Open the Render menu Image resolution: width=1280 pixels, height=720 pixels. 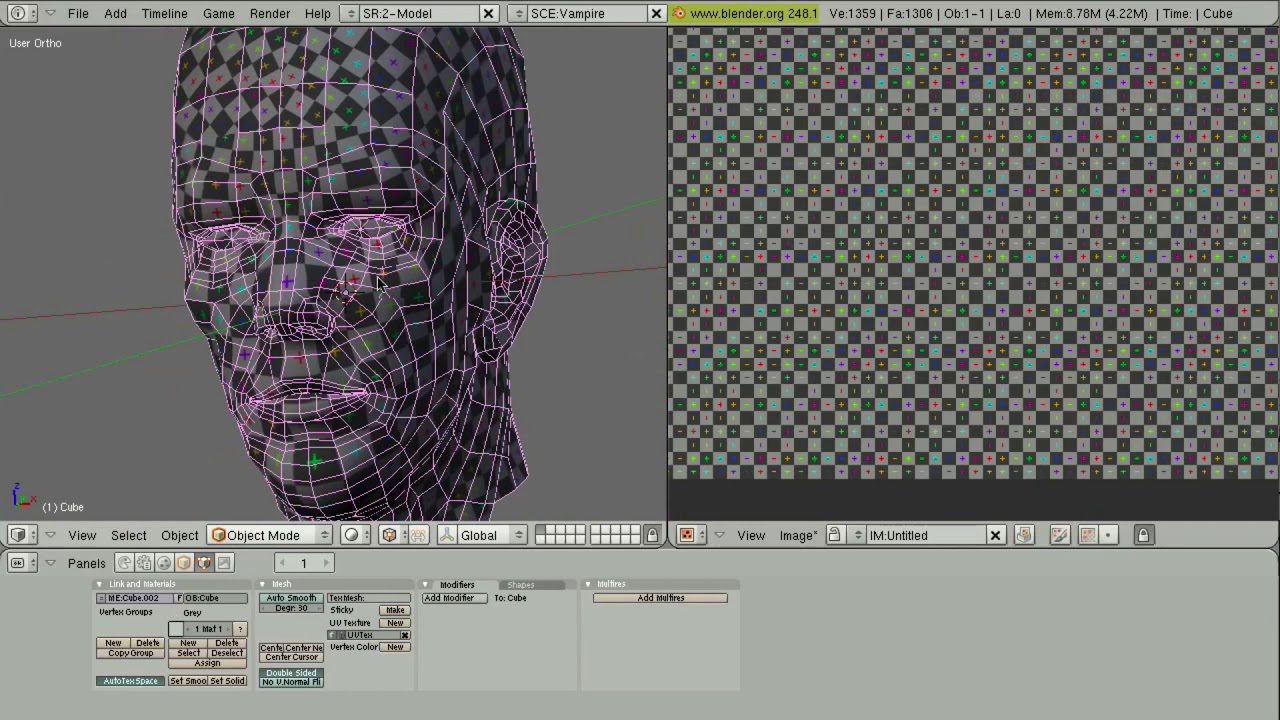(270, 14)
